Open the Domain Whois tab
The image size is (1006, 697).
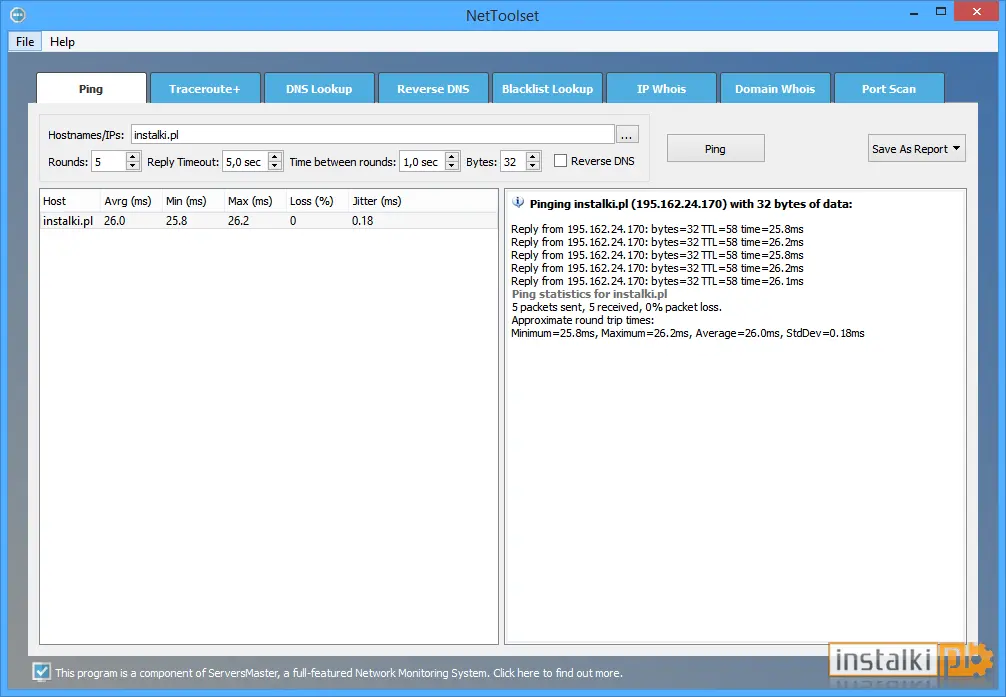[x=775, y=89]
